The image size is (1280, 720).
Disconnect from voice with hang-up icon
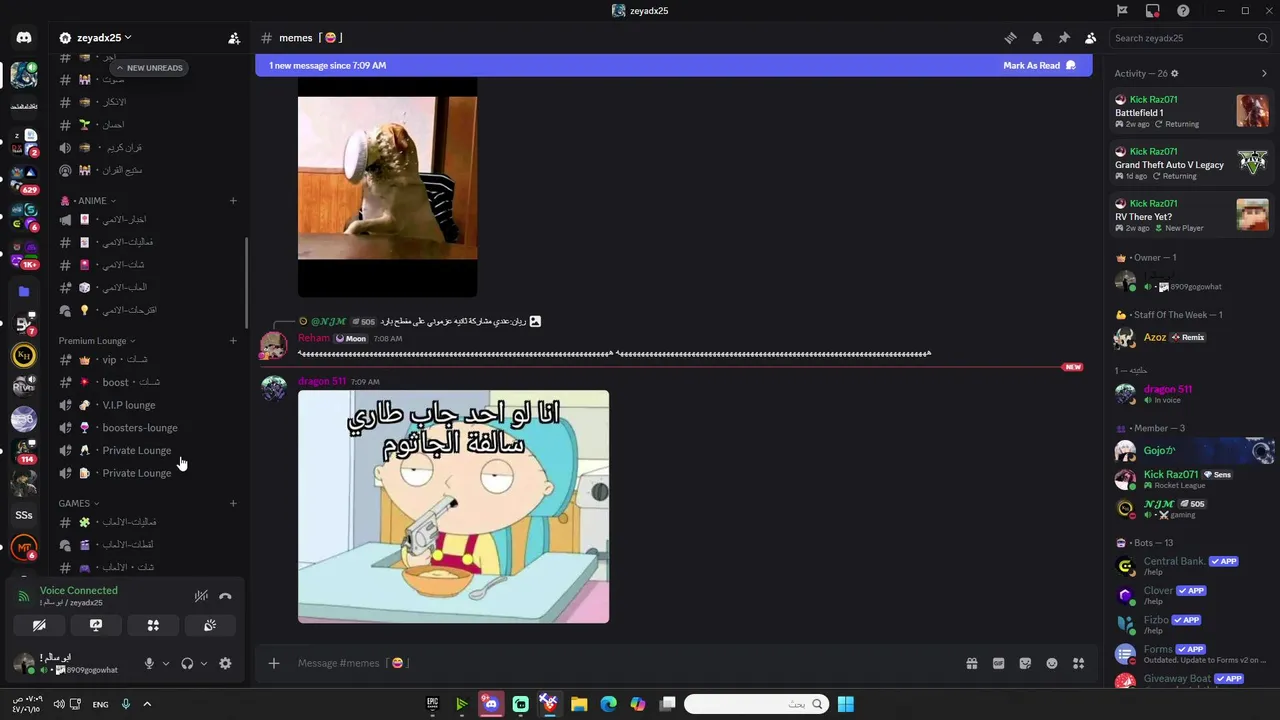[x=225, y=596]
